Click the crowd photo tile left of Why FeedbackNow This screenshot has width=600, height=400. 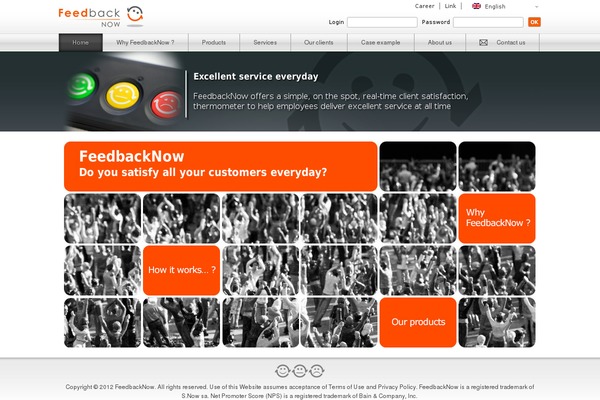418,218
